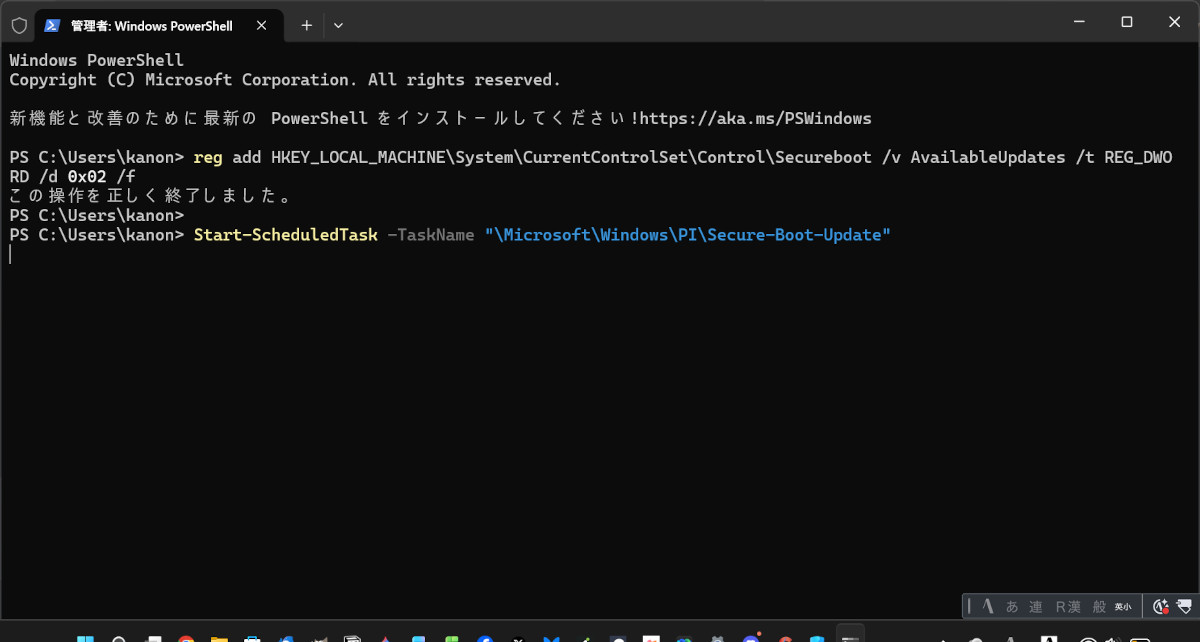Open a new tab with plus button
The image size is (1200, 642).
[x=307, y=25]
